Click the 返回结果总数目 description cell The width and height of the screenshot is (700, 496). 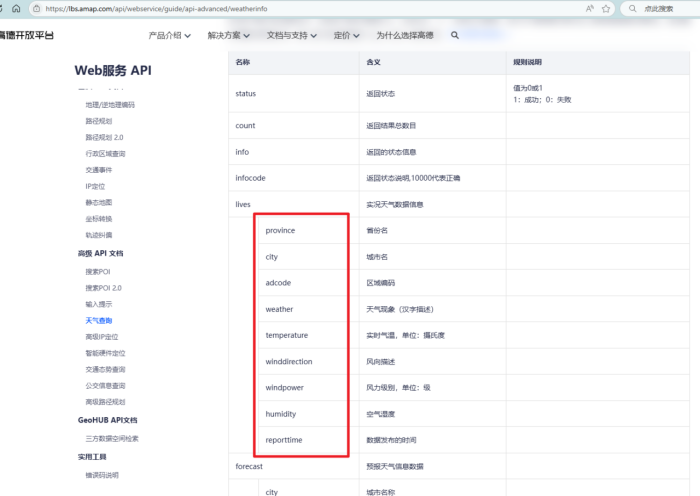click(433, 125)
